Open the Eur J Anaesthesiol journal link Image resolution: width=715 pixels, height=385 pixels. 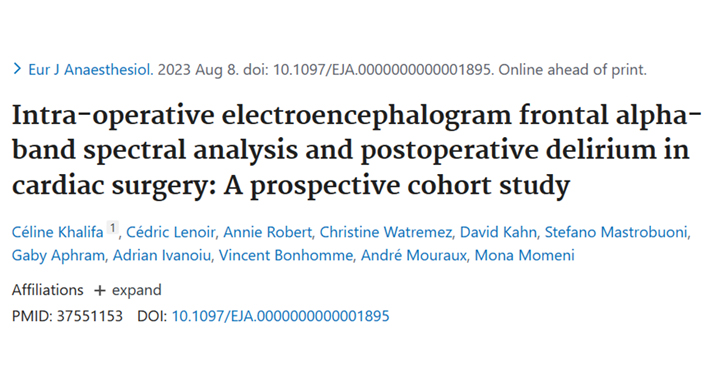point(90,70)
